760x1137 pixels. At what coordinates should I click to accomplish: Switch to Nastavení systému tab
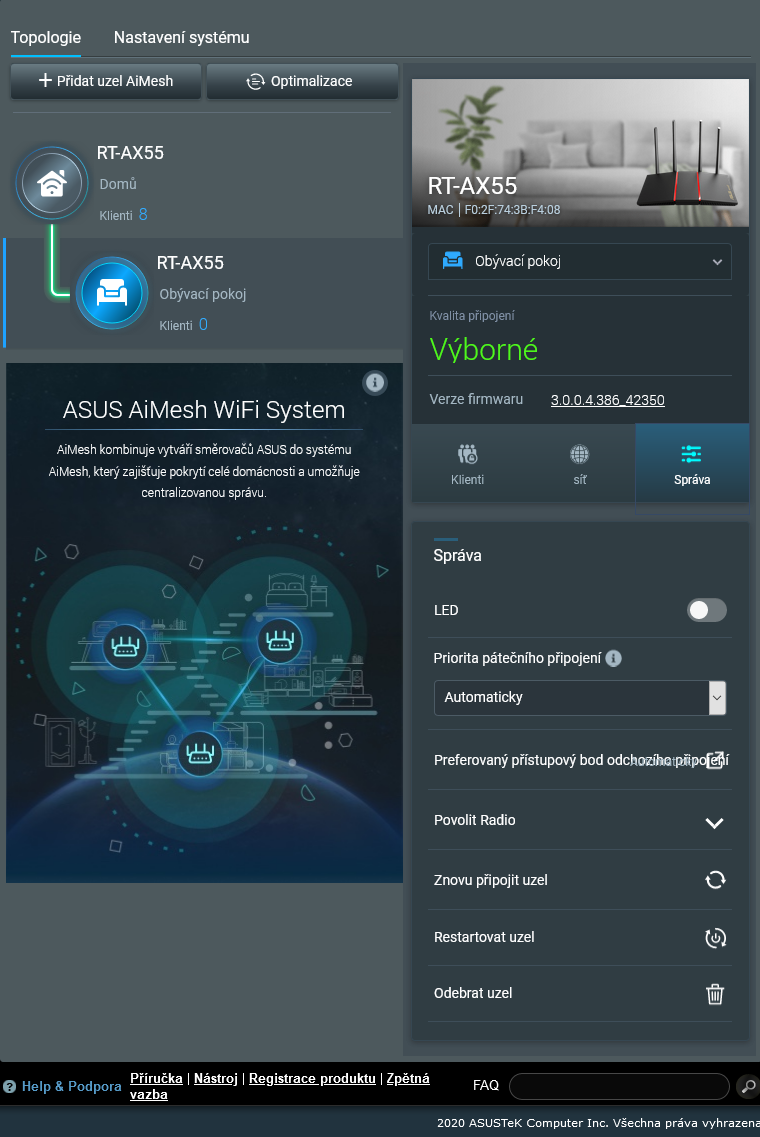point(181,38)
